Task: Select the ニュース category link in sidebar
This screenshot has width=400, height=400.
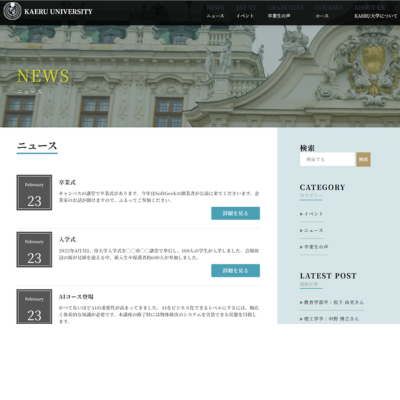Action: point(312,230)
